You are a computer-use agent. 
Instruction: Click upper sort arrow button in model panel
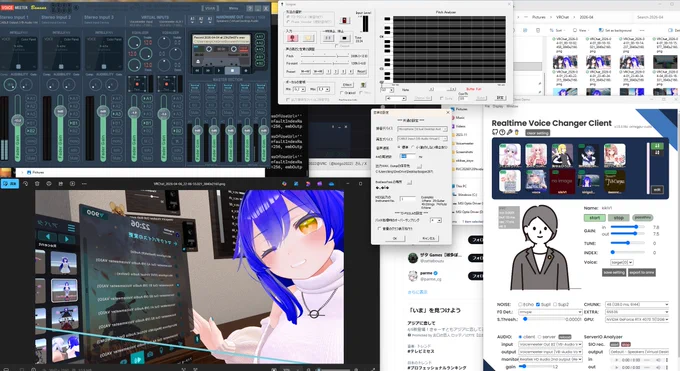point(657,146)
